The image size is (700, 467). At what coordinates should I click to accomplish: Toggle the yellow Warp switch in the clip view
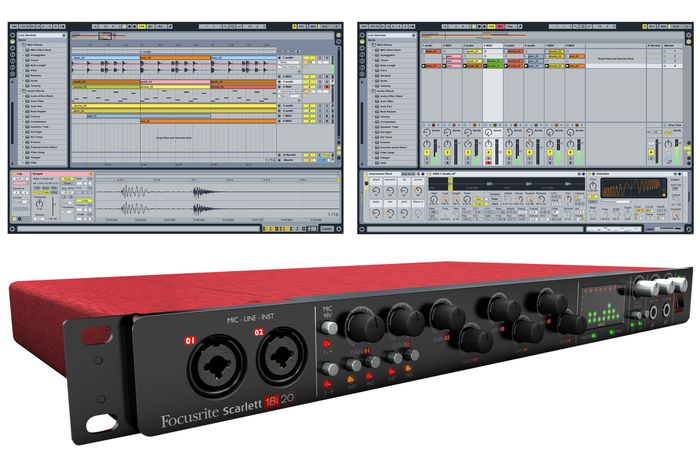[67, 179]
